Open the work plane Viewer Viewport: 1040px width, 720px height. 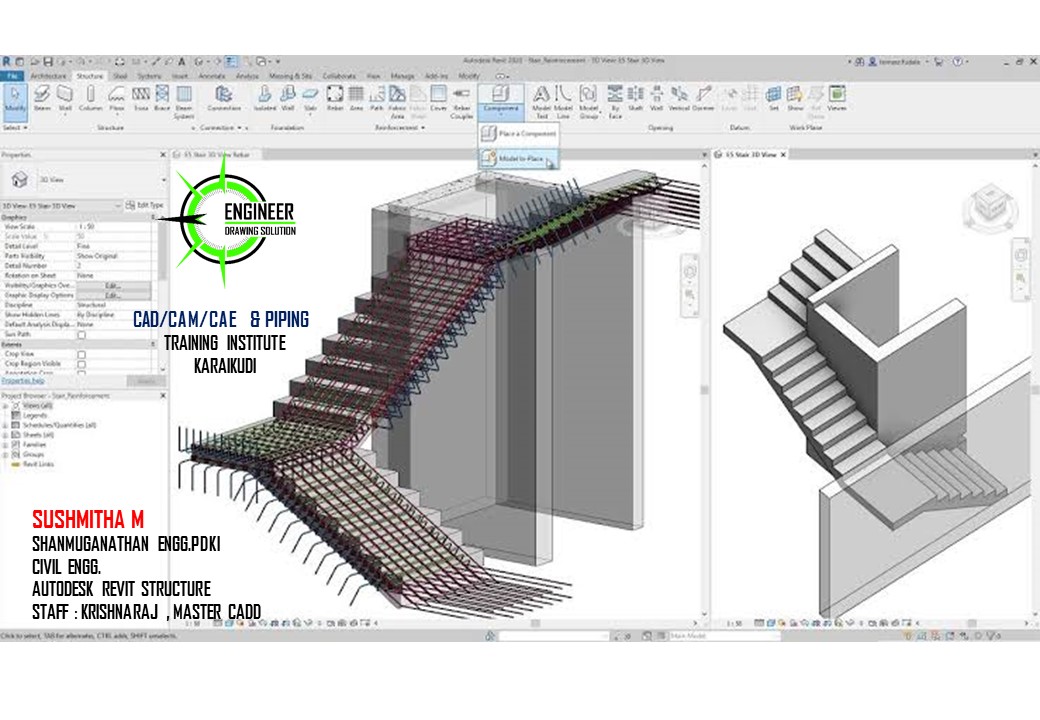(837, 98)
